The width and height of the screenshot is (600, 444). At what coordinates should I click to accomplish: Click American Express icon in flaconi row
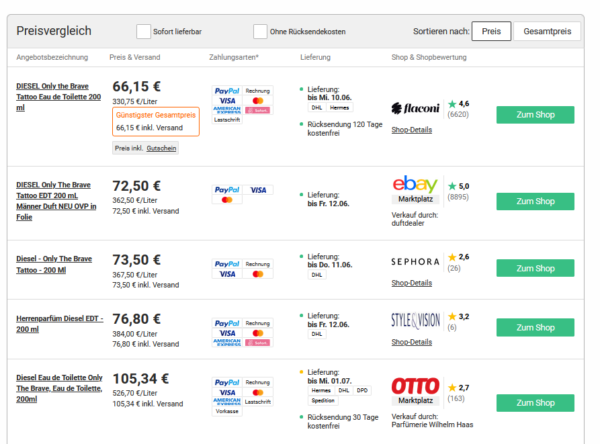227,110
